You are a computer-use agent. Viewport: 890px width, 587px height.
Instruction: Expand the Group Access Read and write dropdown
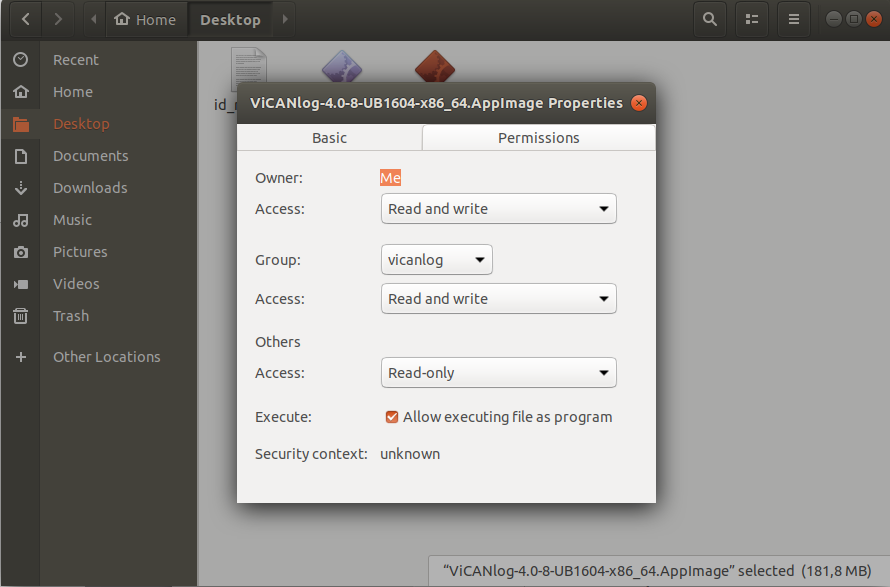coord(498,299)
